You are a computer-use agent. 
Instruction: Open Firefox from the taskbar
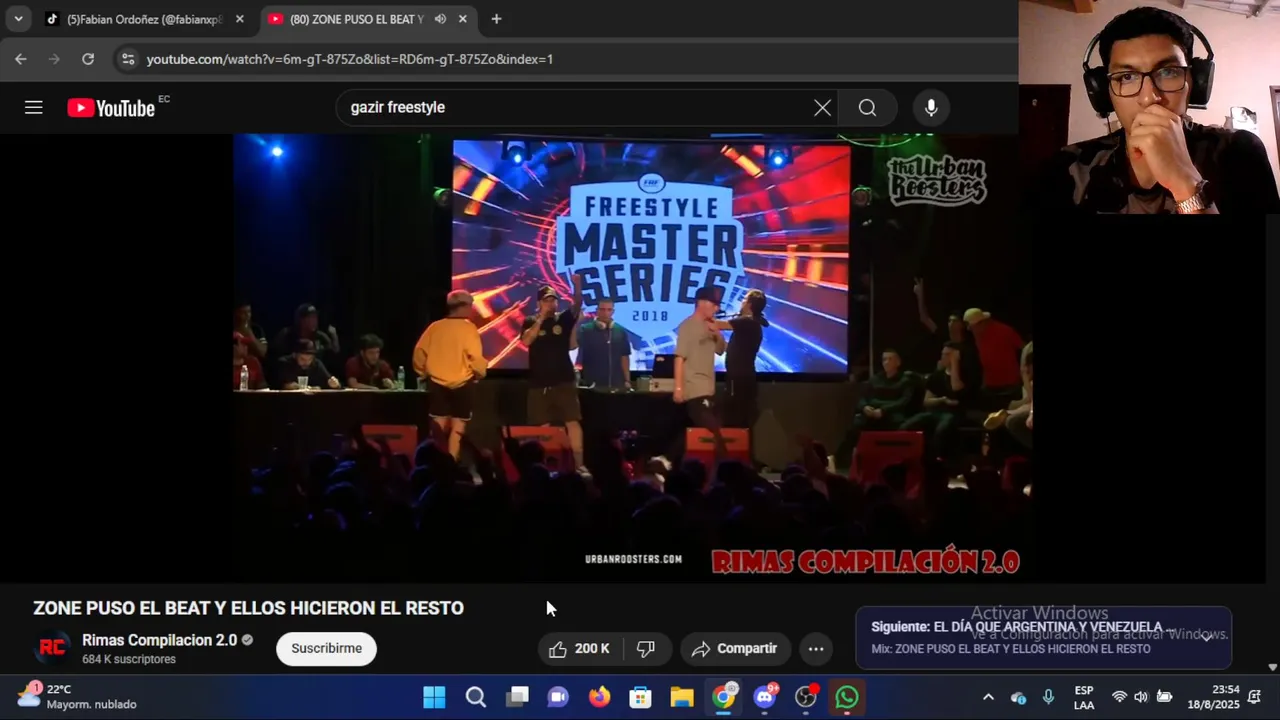click(x=599, y=697)
